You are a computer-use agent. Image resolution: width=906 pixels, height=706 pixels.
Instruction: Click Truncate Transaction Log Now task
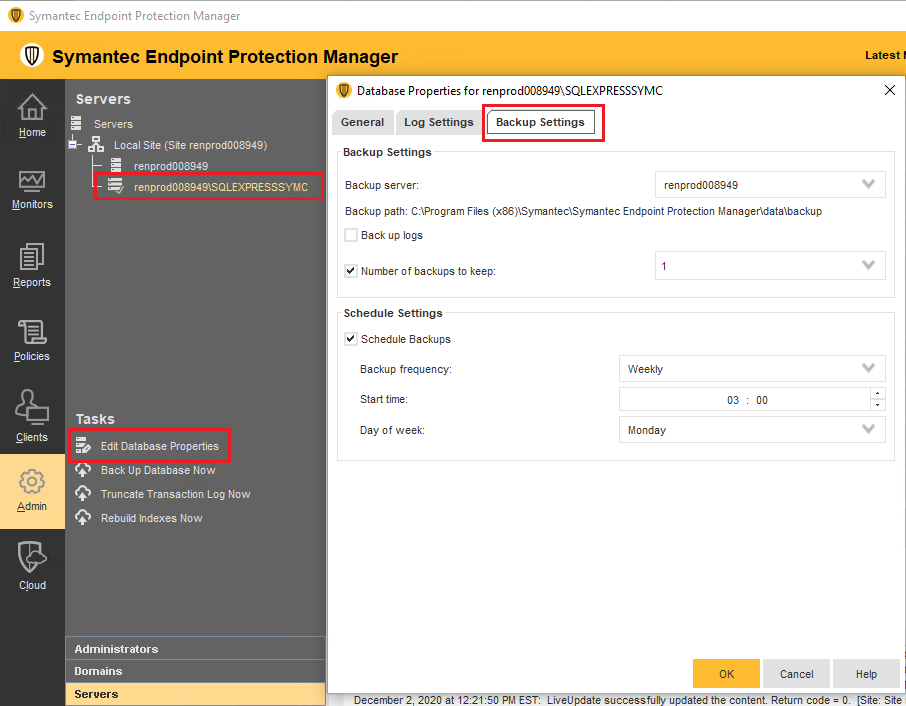[x=176, y=494]
